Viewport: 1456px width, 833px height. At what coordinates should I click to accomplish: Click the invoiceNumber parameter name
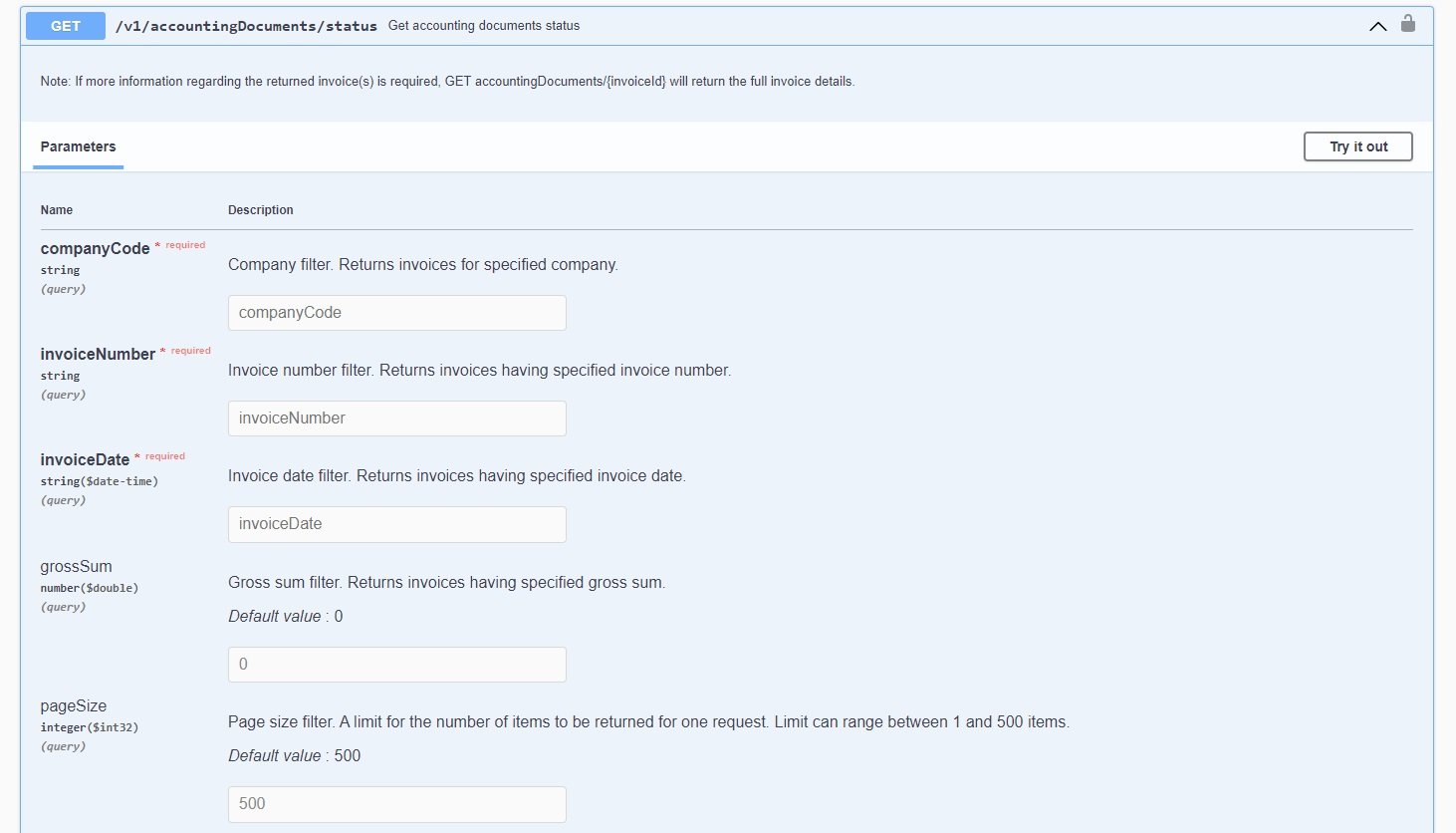click(98, 354)
